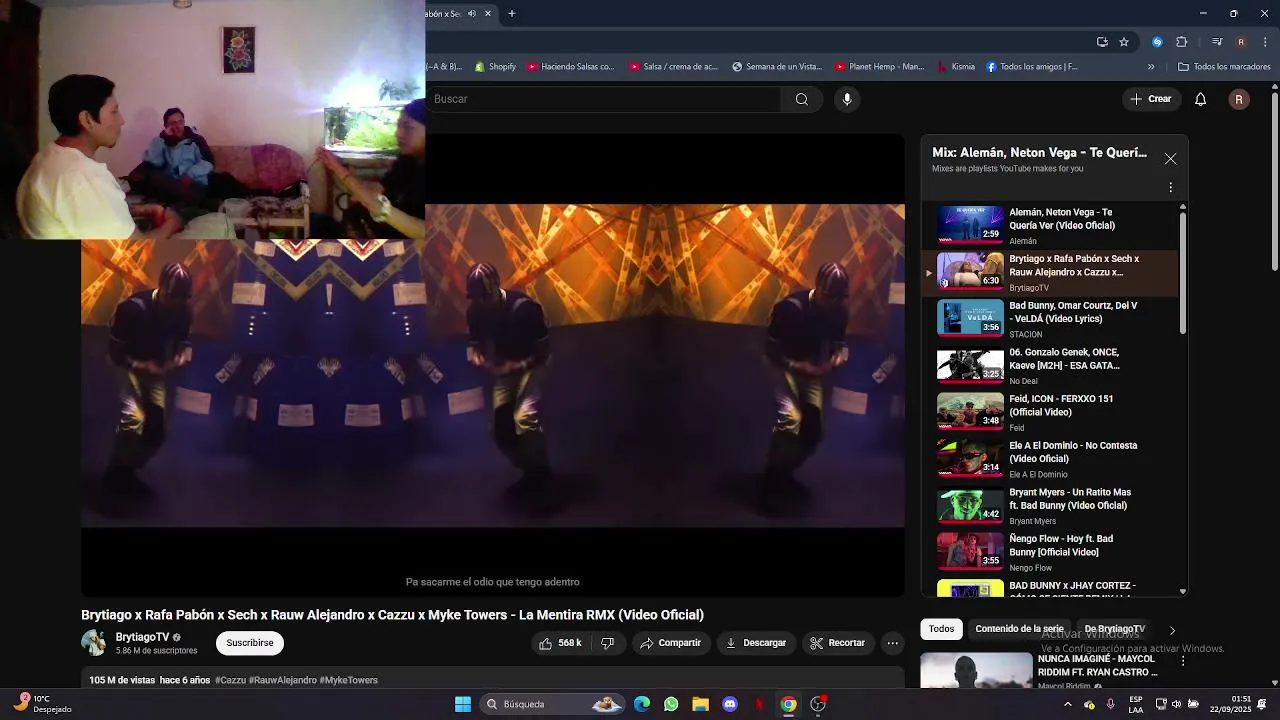The width and height of the screenshot is (1280, 720).
Task: Close the current Chrome tab
Action: [x=488, y=14]
